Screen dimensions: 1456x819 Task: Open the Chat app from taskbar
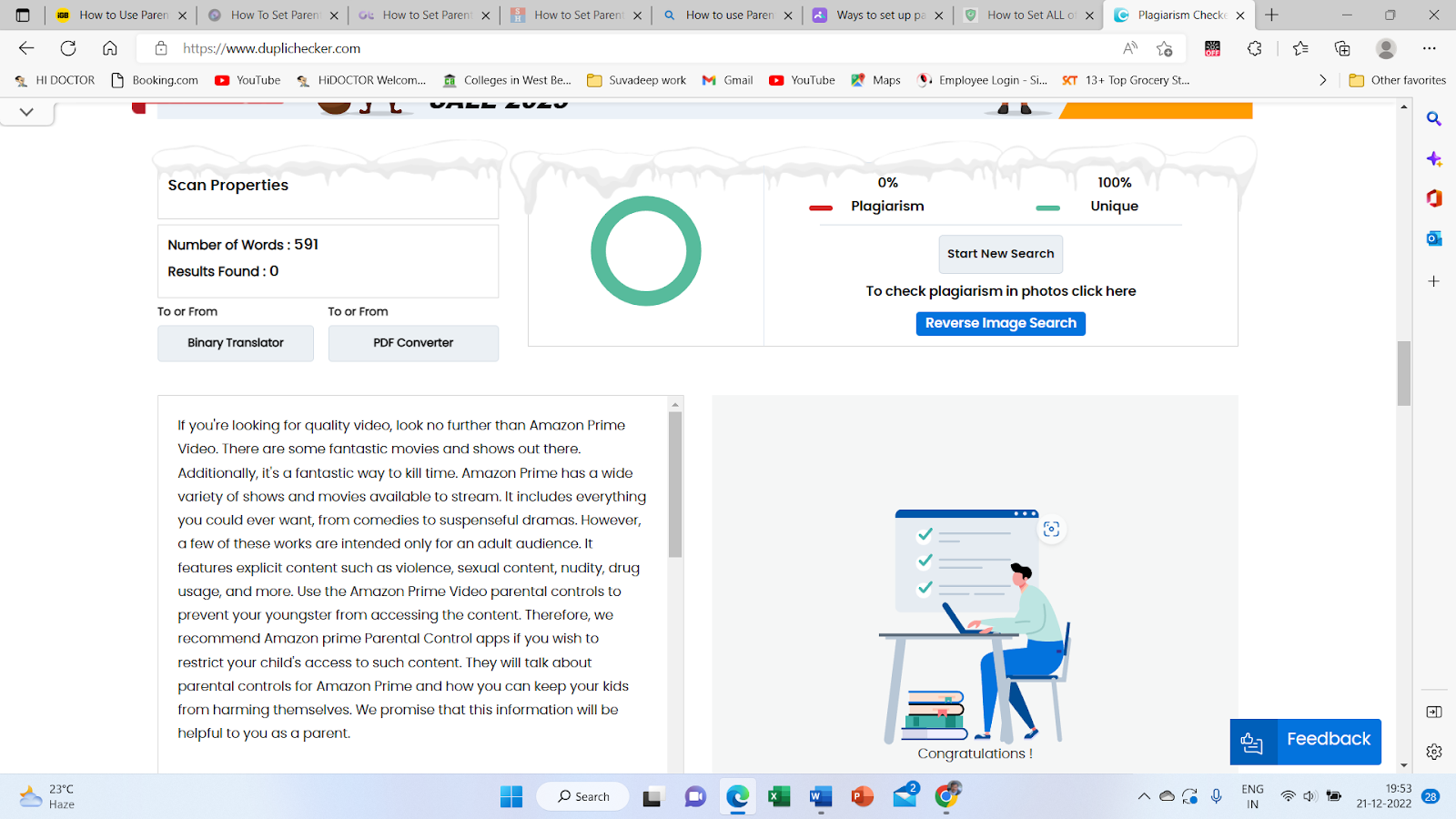(695, 797)
